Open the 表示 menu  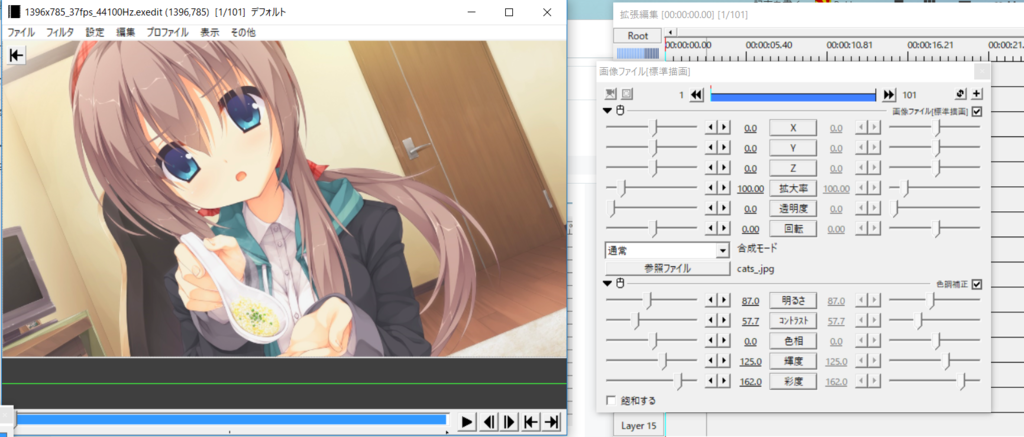coord(210,31)
